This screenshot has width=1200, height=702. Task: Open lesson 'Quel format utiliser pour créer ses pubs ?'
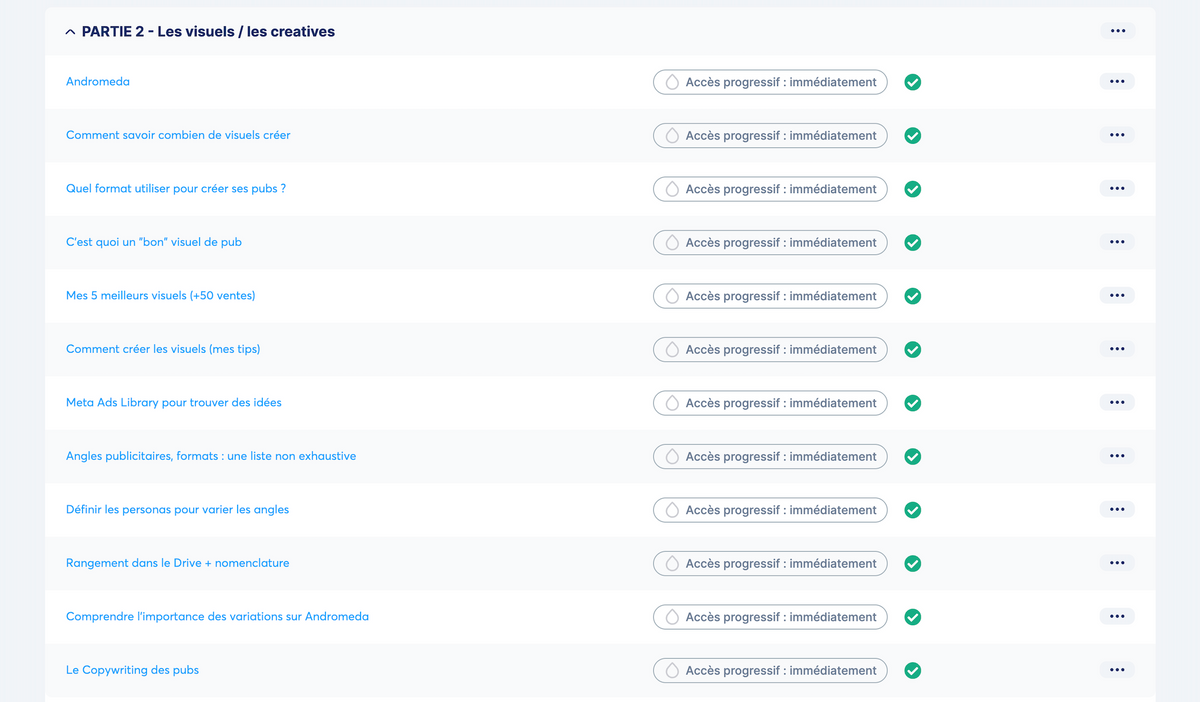point(176,189)
